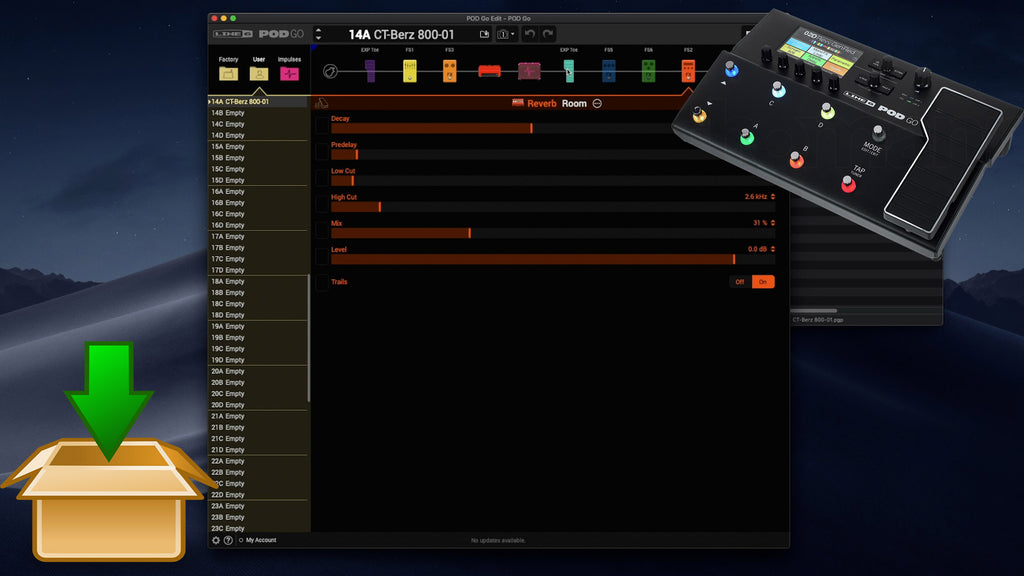Viewport: 1024px width, 576px height.
Task: Turn Trails off
Action: (x=740, y=282)
